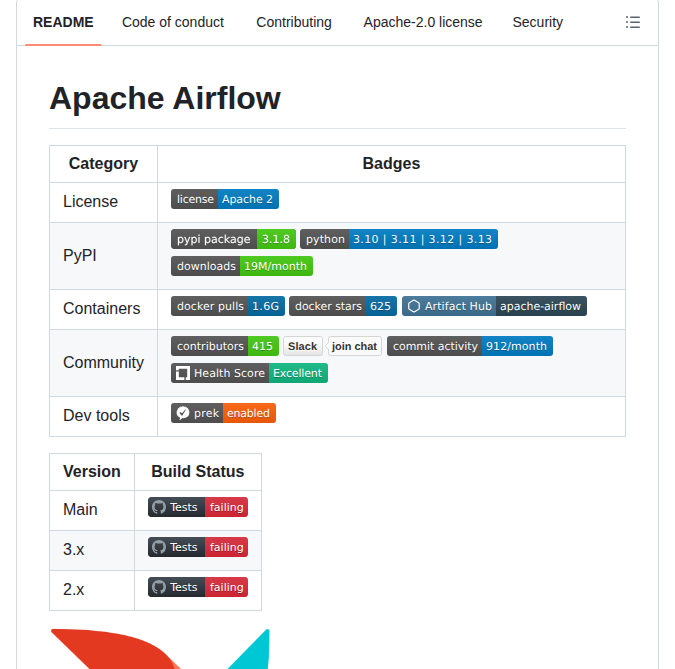675x669 pixels.
Task: Select the 3.x version cell
Action: 92,550
